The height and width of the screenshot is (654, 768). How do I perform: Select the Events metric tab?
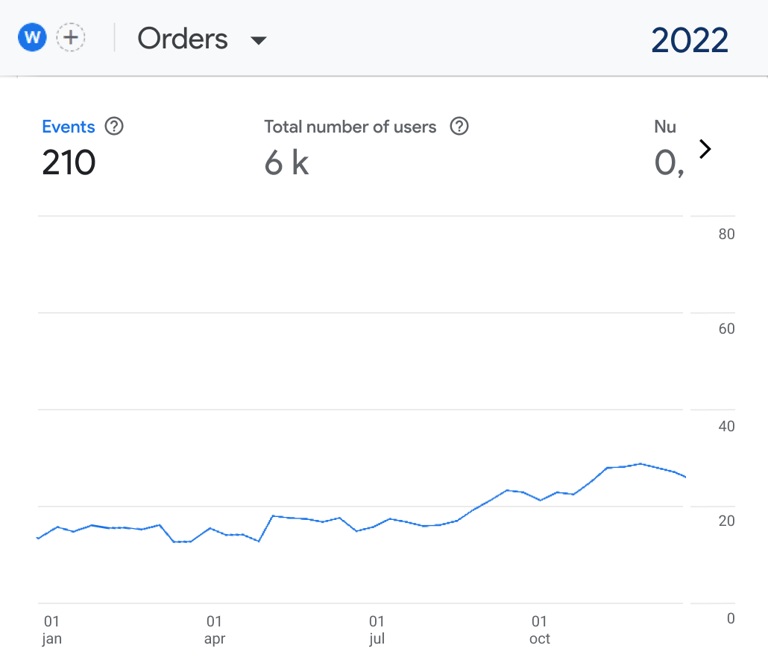click(x=68, y=127)
